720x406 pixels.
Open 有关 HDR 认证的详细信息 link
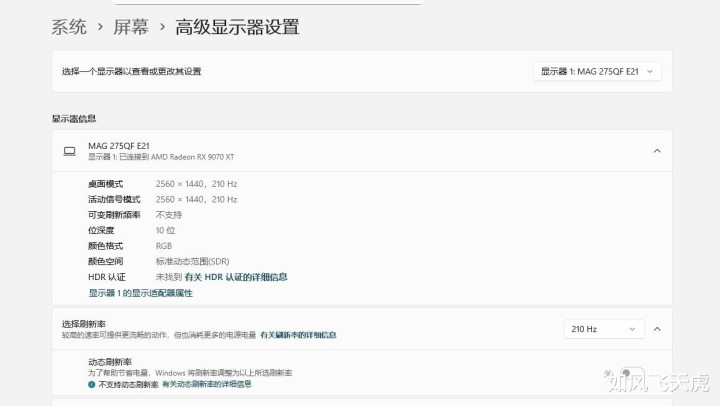(x=236, y=277)
